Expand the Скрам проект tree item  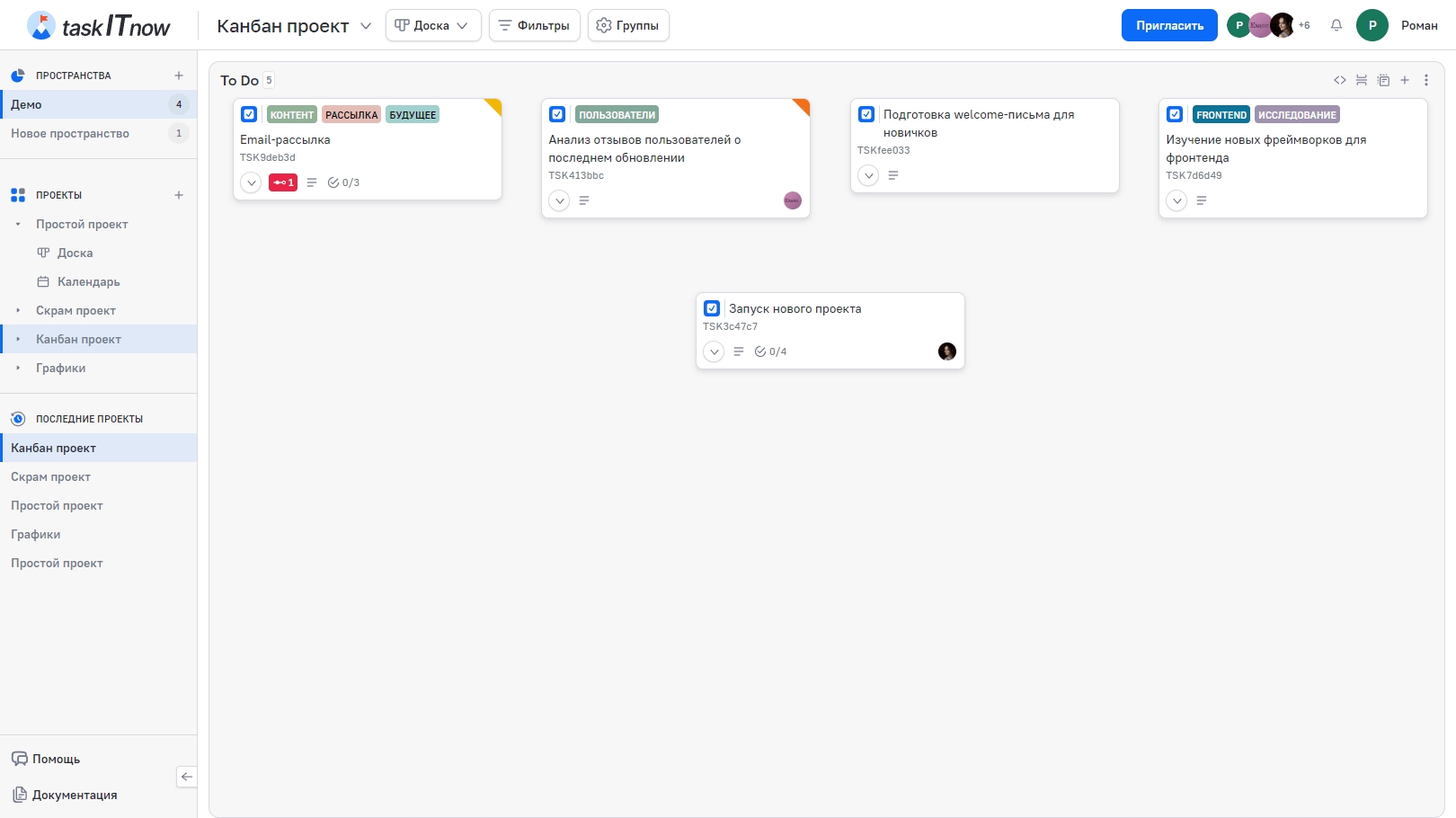coord(18,310)
